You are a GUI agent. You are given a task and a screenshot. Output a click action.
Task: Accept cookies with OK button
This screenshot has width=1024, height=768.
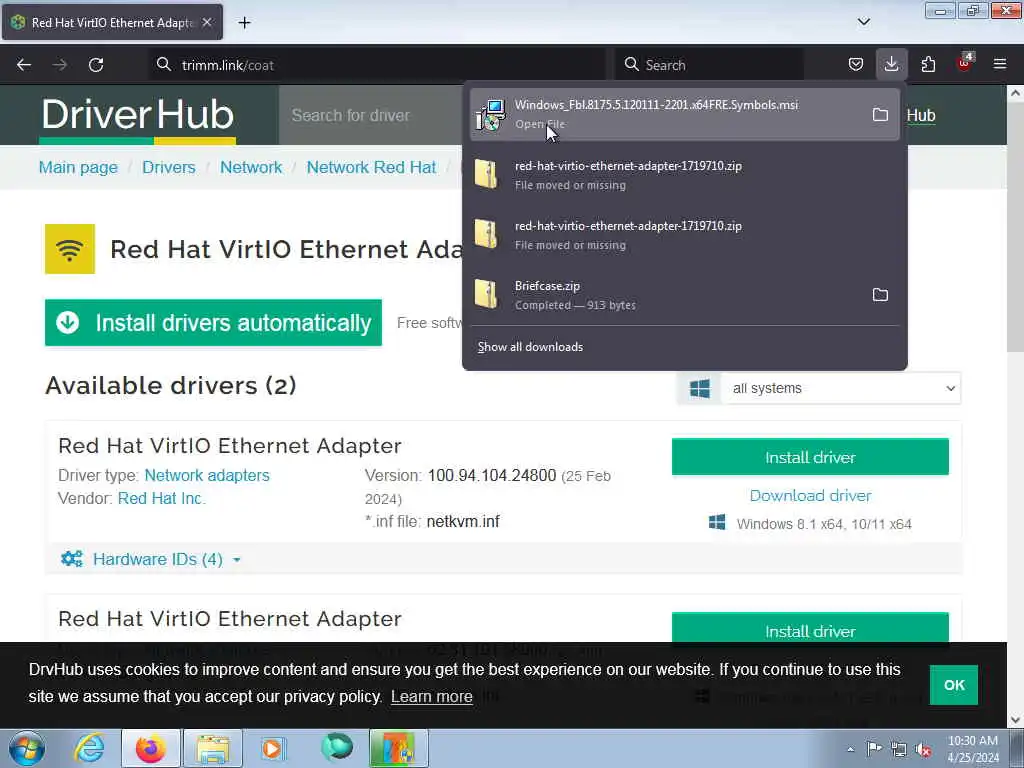953,685
